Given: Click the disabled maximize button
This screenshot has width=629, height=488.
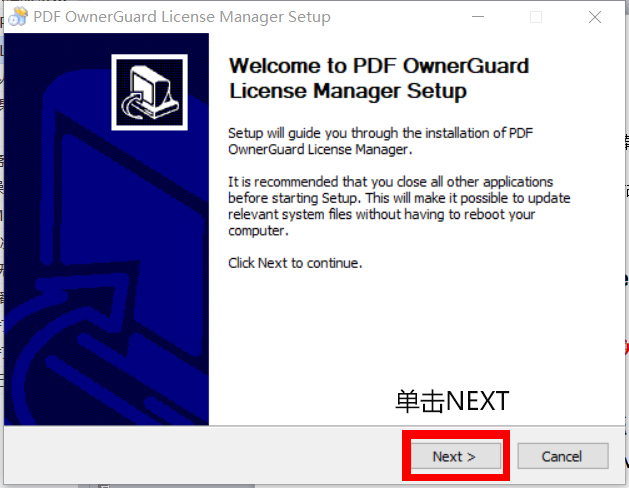Looking at the screenshot, I should click(x=536, y=17).
